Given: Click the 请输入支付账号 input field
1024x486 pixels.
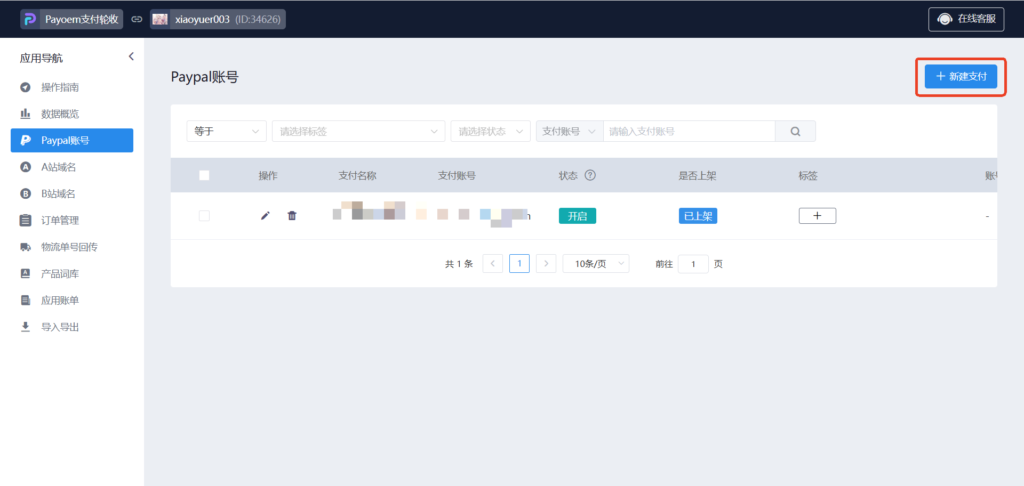Looking at the screenshot, I should 688,131.
